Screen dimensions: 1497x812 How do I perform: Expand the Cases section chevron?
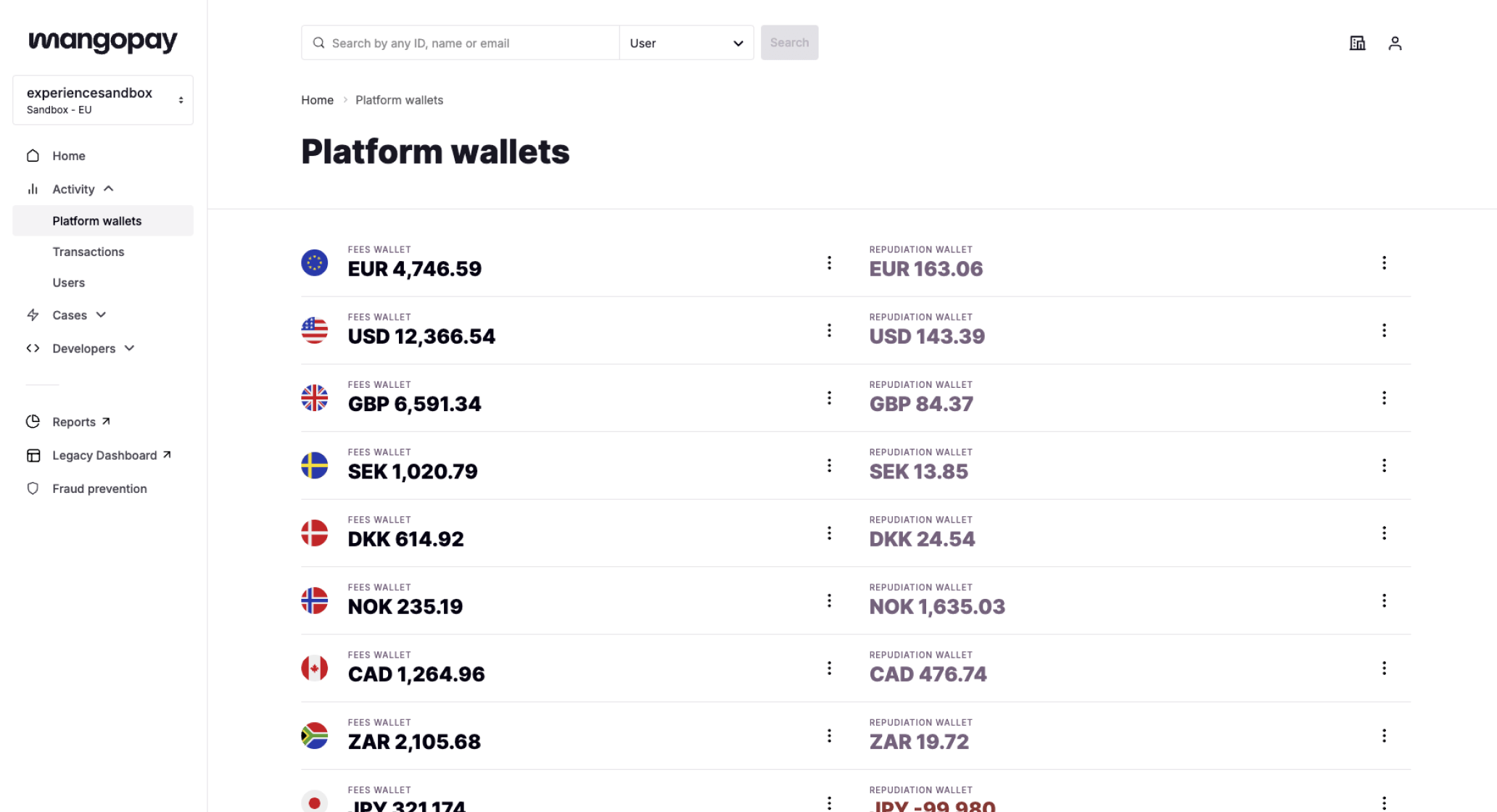coord(101,315)
